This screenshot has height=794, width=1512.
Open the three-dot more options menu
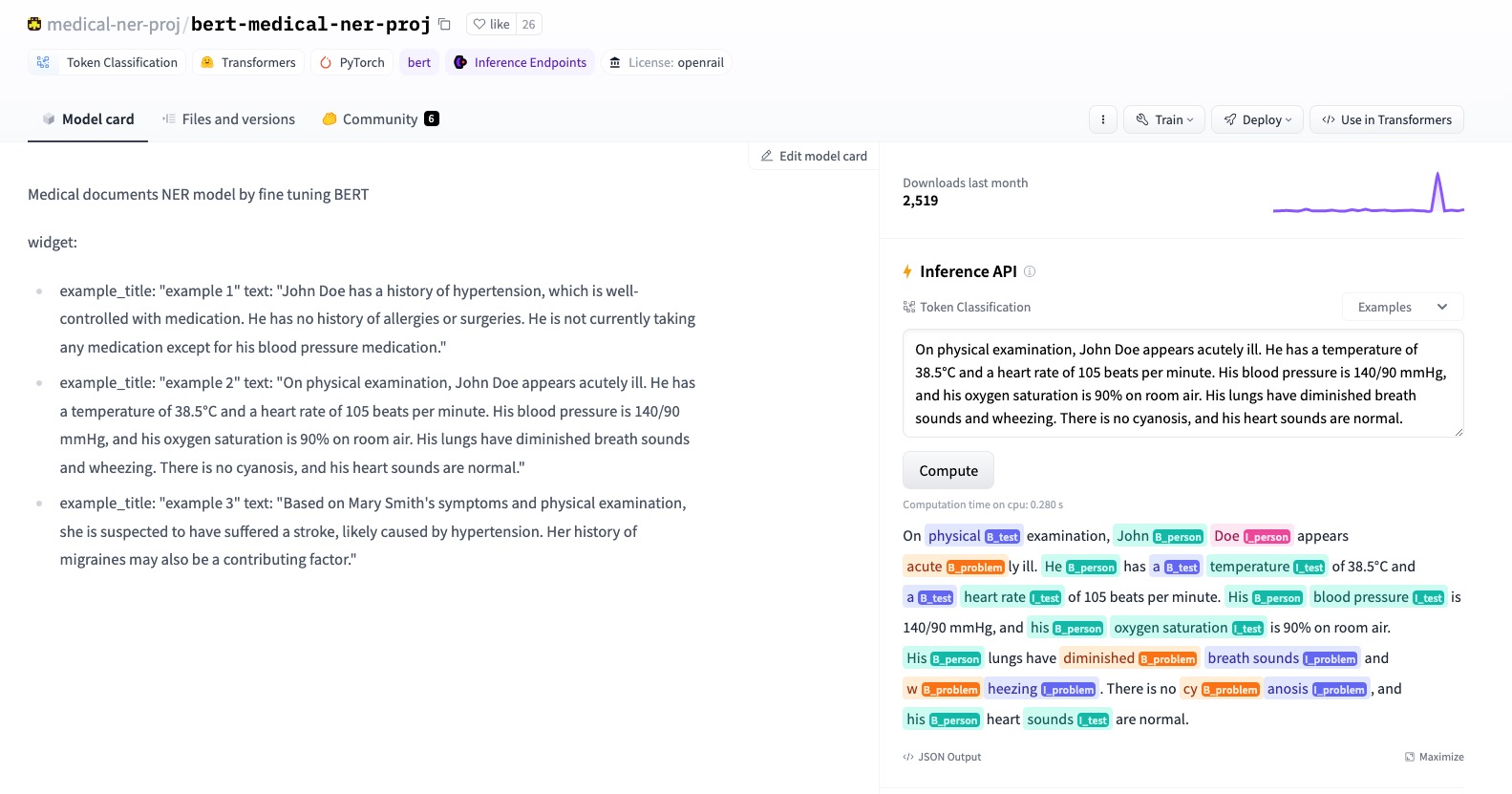[x=1103, y=119]
